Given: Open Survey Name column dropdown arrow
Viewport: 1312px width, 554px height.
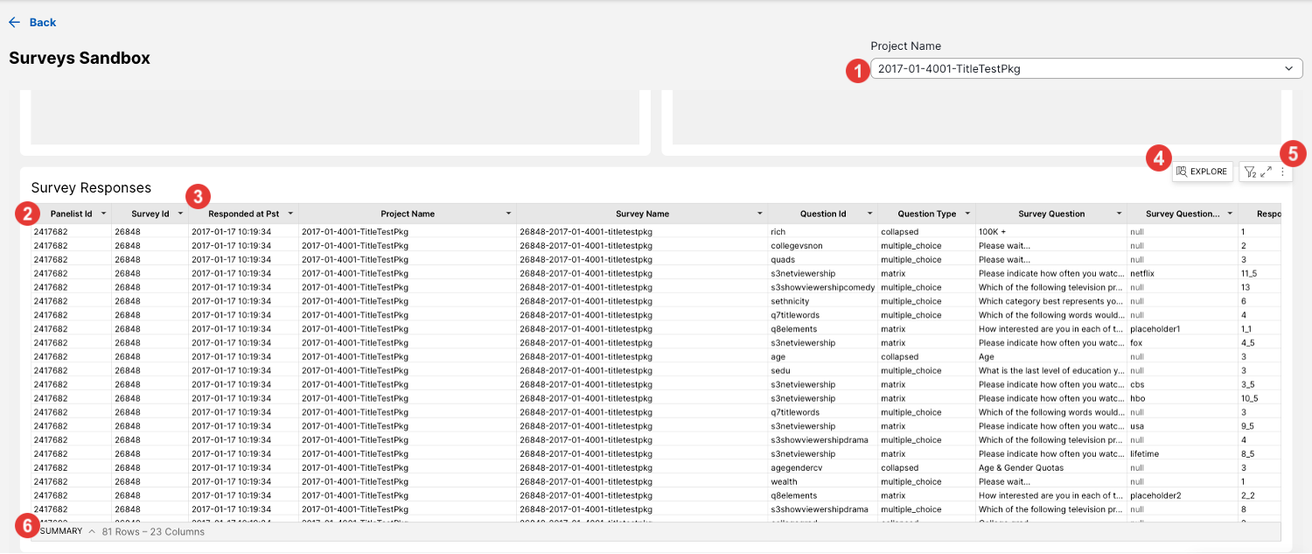Looking at the screenshot, I should pos(759,214).
